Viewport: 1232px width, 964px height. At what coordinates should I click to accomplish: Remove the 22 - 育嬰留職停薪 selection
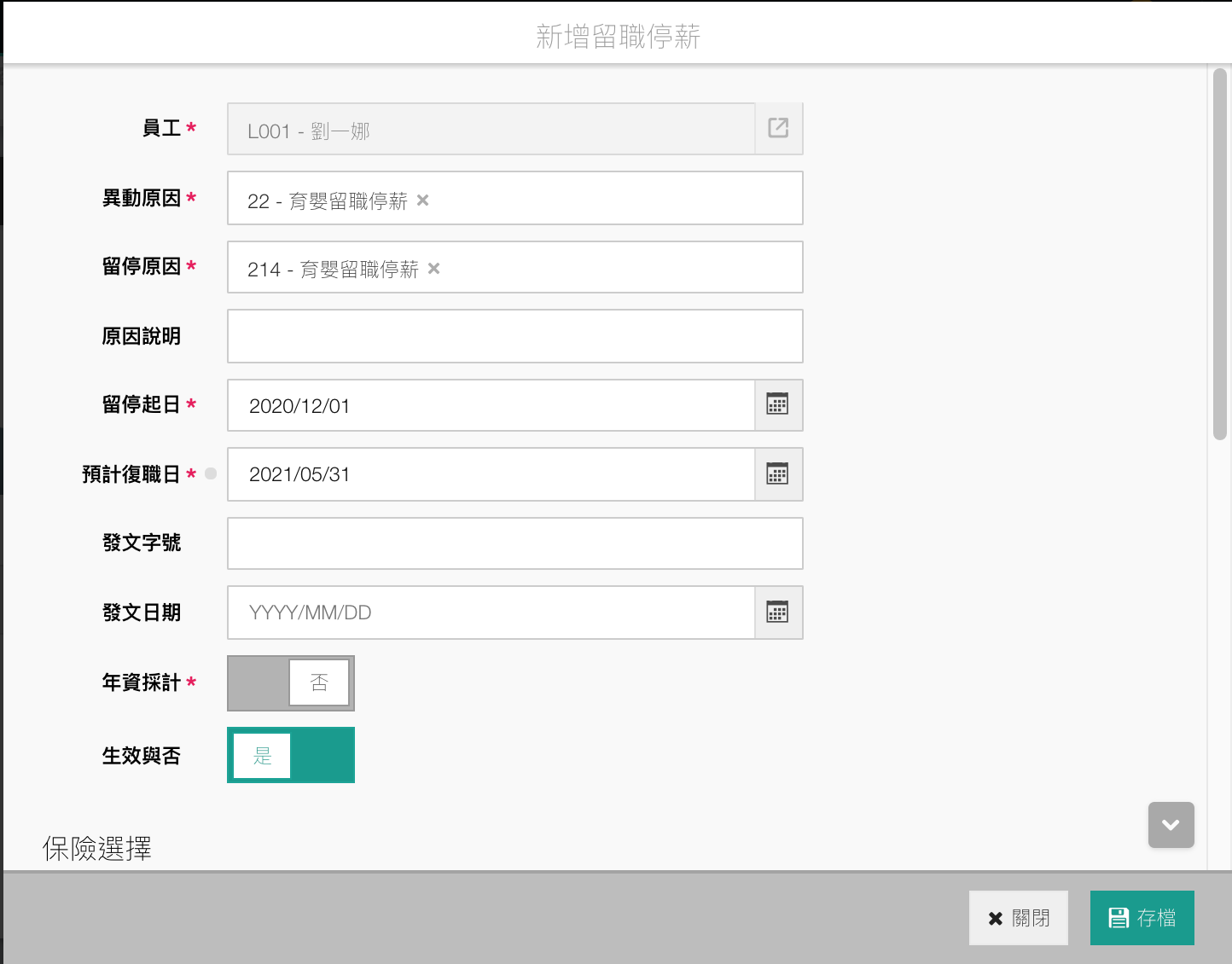click(423, 200)
